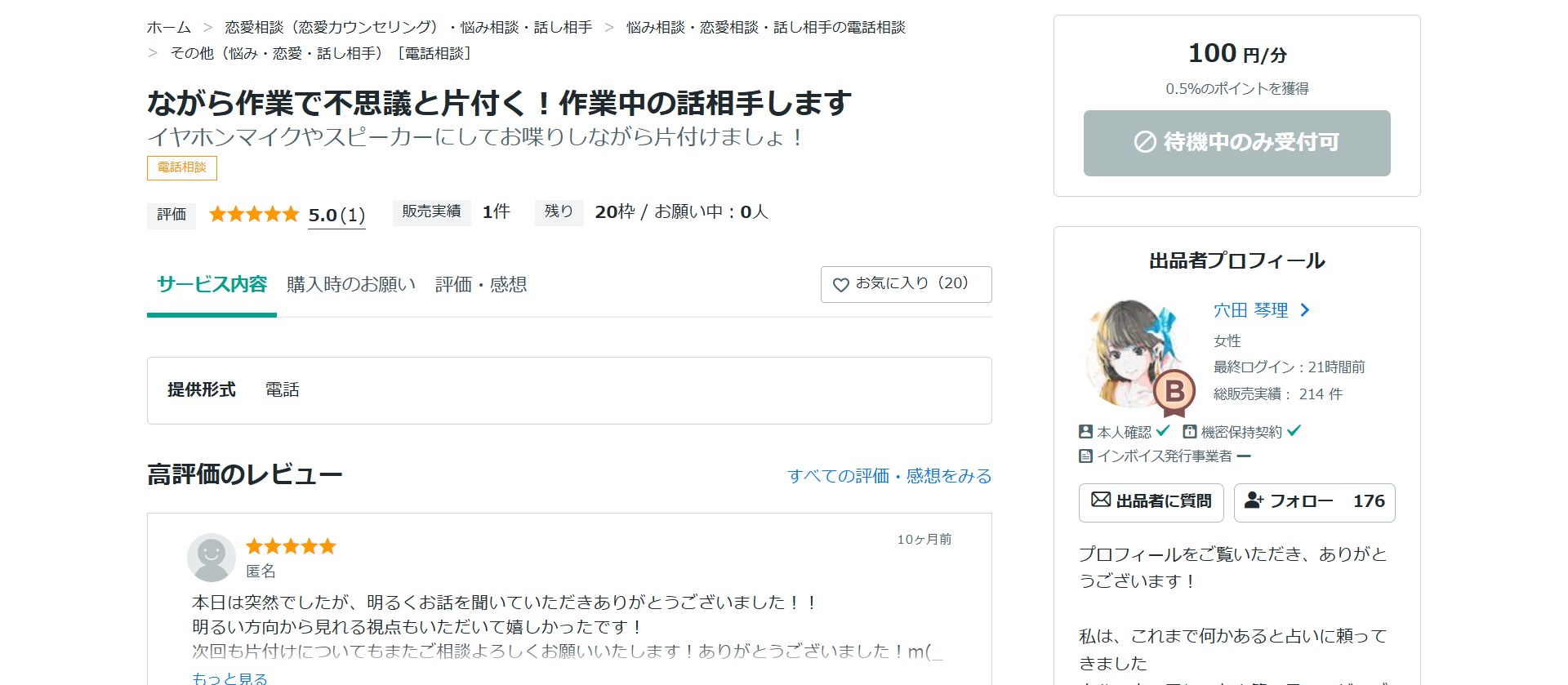
Task: Click the 本人確認 identity verification icon
Action: click(1085, 432)
